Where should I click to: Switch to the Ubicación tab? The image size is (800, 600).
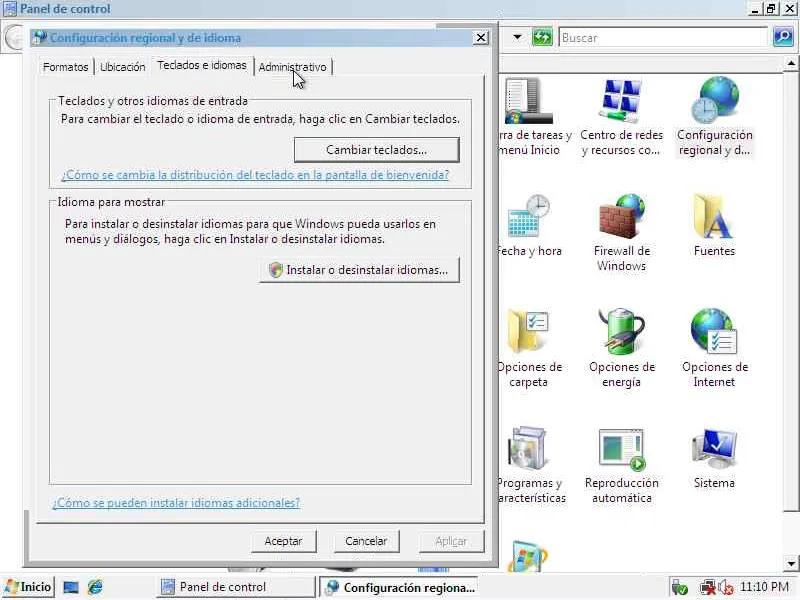click(122, 67)
